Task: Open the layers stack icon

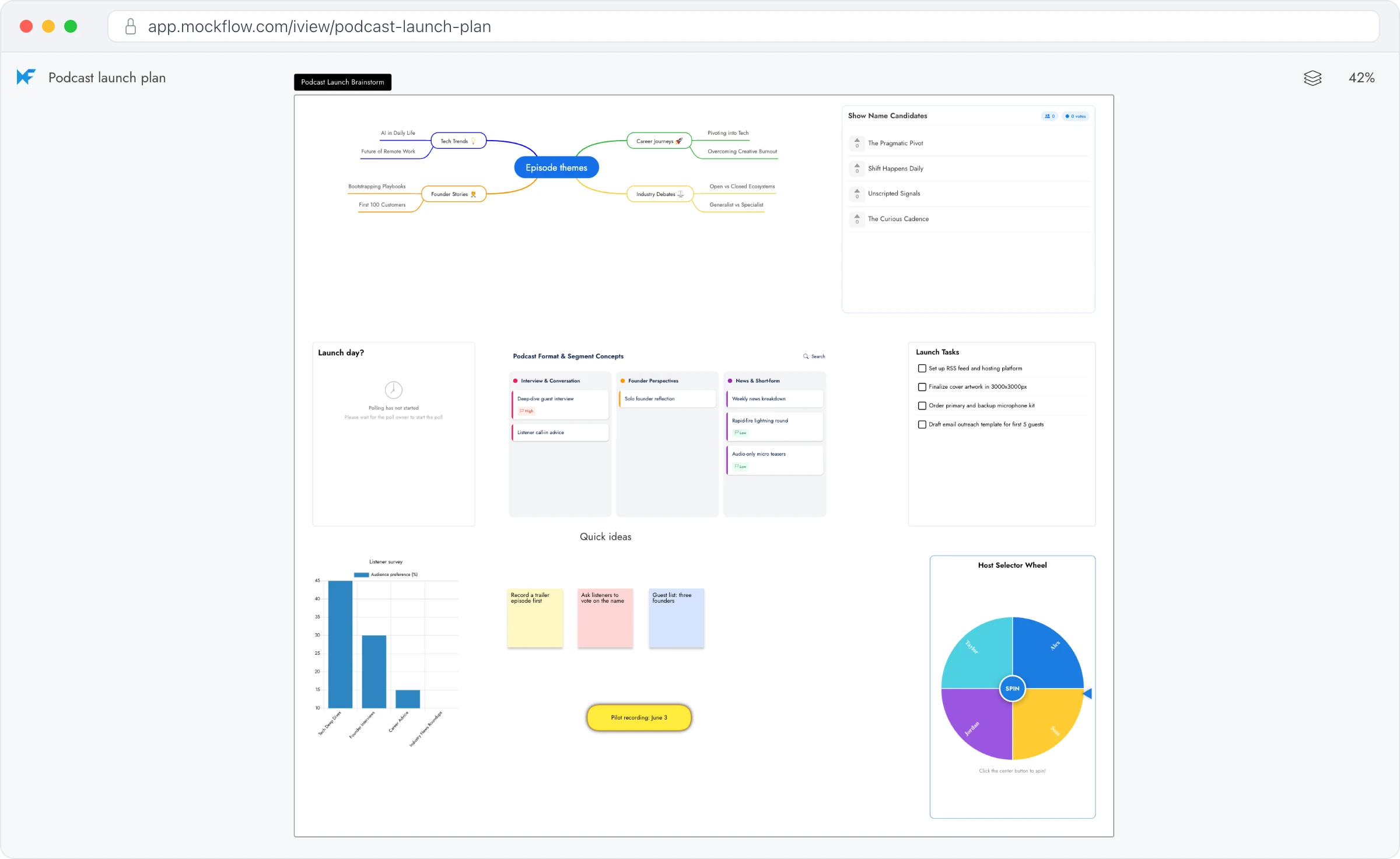Action: coord(1312,78)
